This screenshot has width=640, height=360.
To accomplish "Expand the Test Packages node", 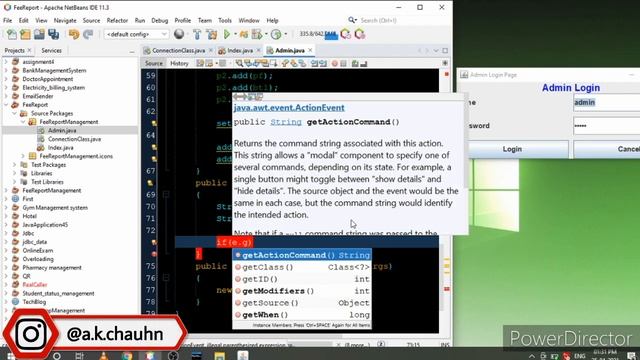I will click(x=15, y=165).
